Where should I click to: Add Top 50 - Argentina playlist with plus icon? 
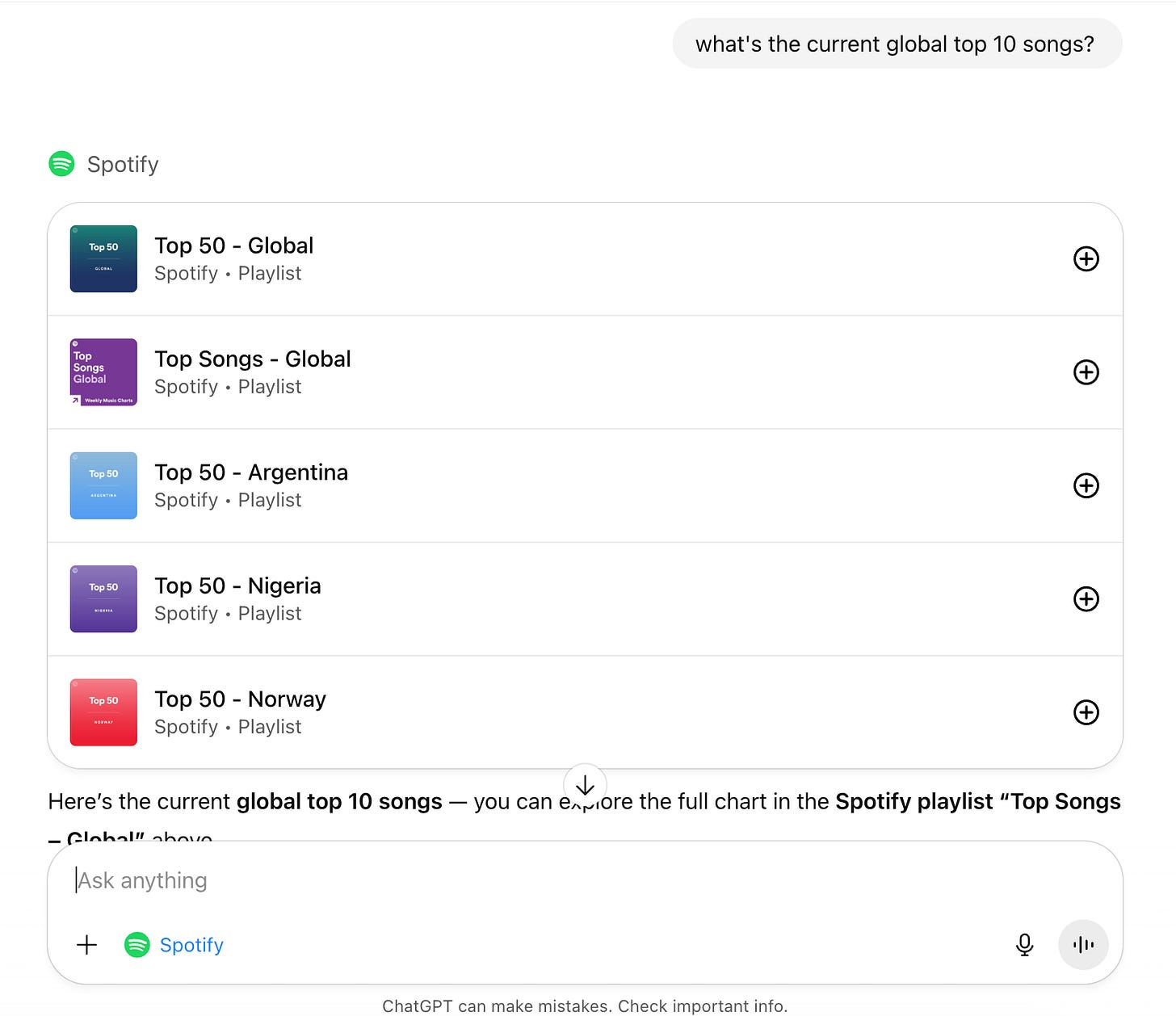pos(1086,485)
